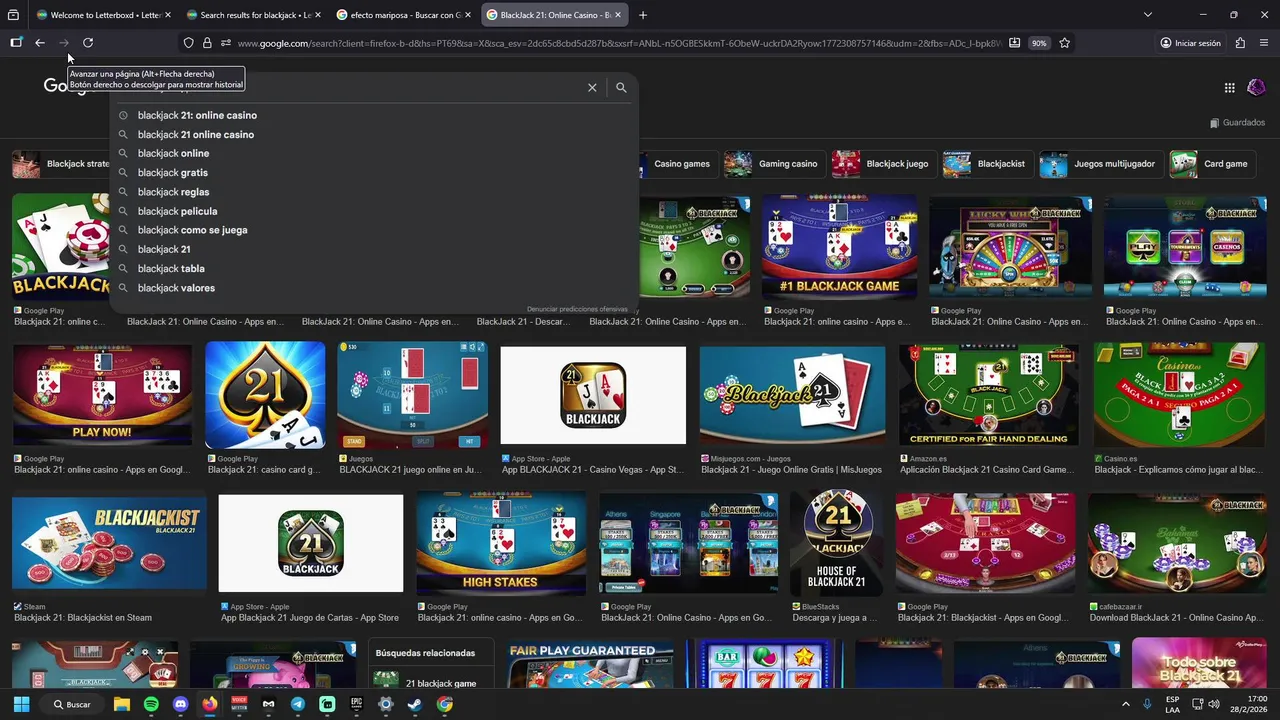Open the list all tabs dropdown
The width and height of the screenshot is (1280, 720).
tap(1148, 15)
